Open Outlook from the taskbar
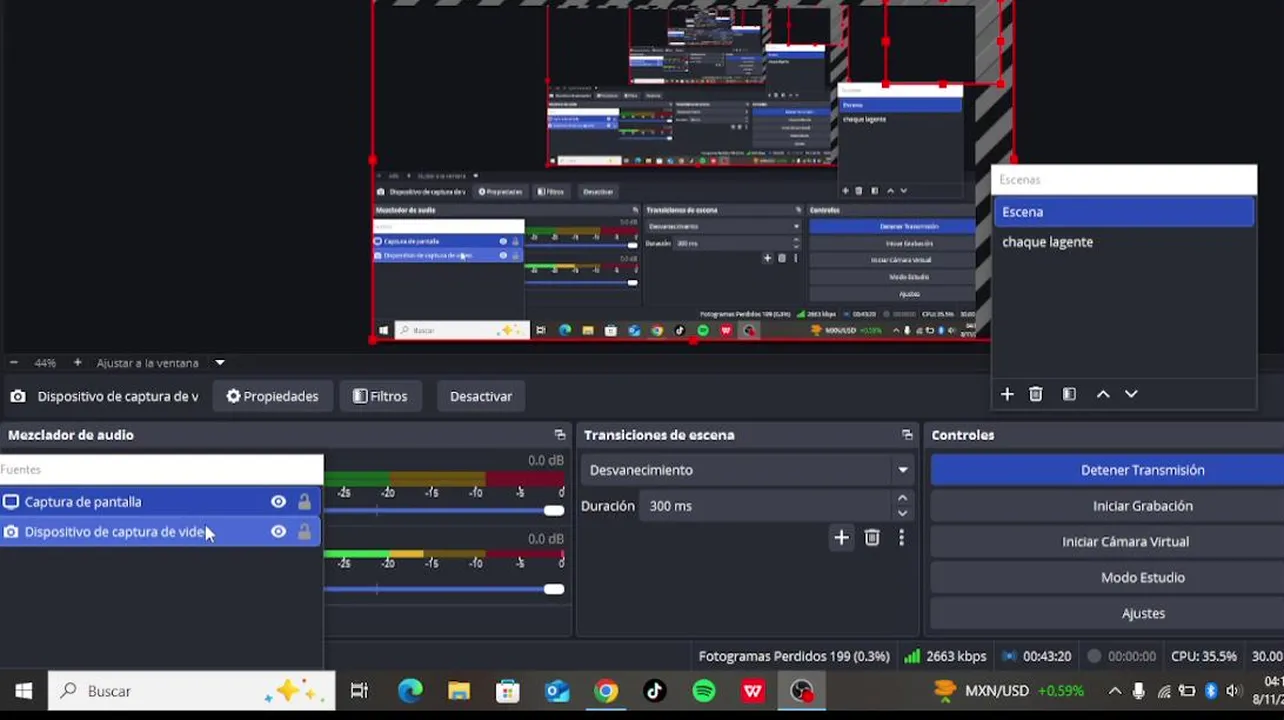Viewport: 1284px width, 720px height. pos(557,691)
